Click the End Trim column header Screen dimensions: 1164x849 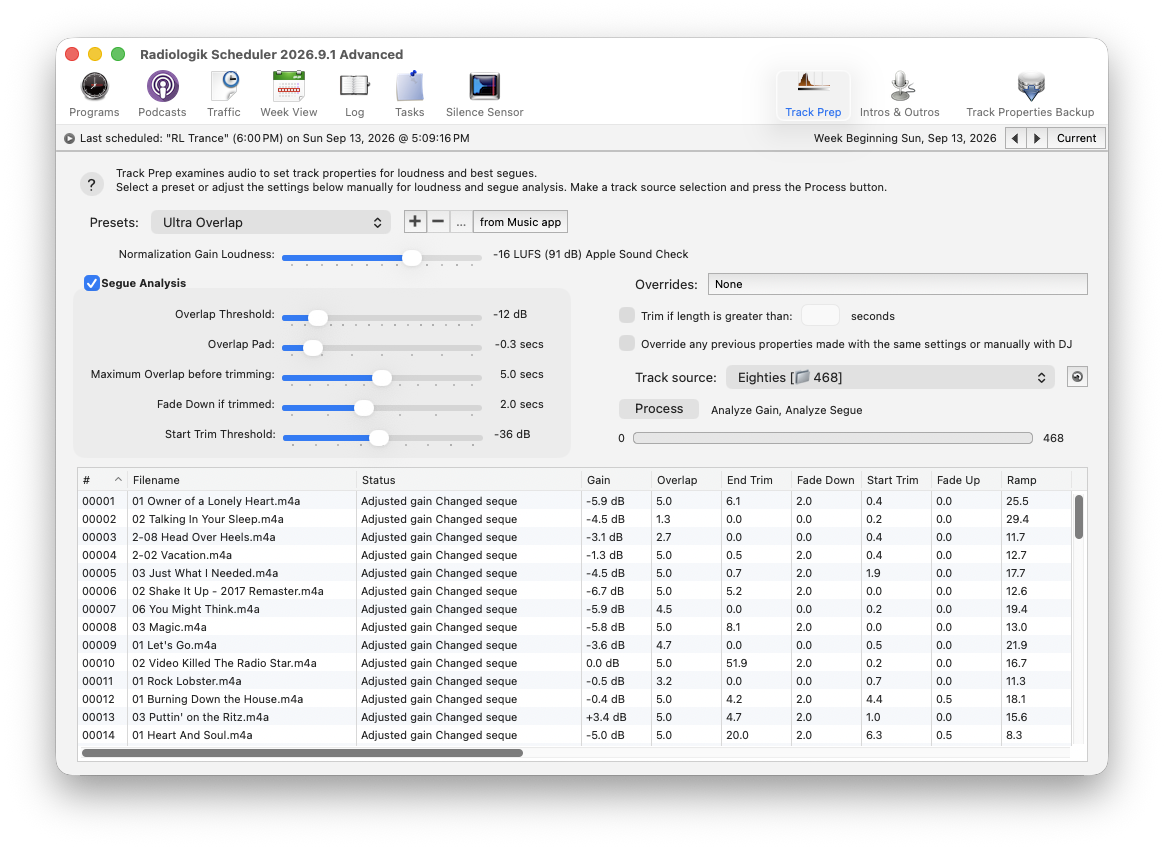pos(756,480)
